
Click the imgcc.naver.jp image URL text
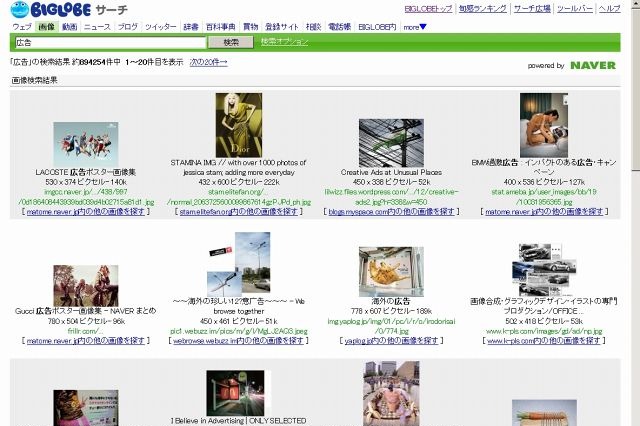[86, 197]
